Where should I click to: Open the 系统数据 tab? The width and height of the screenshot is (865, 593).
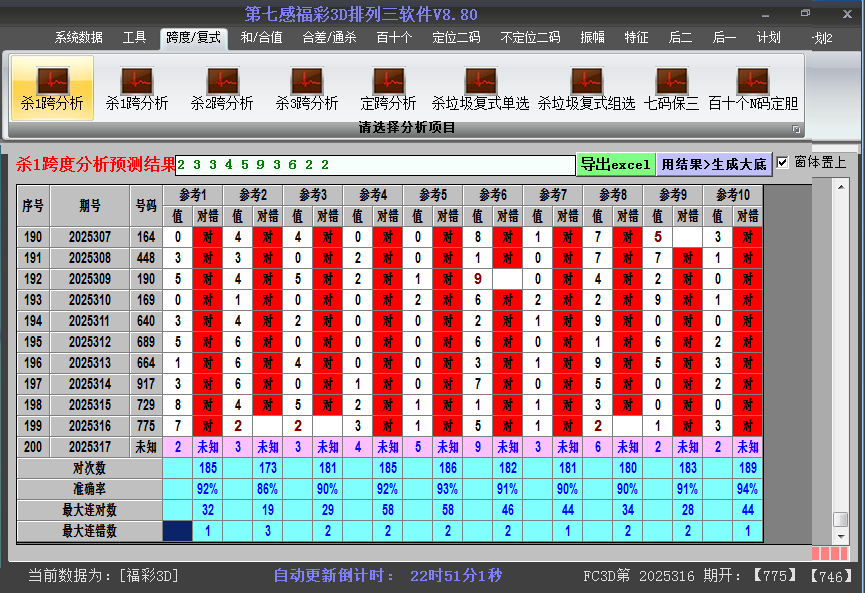pos(79,38)
